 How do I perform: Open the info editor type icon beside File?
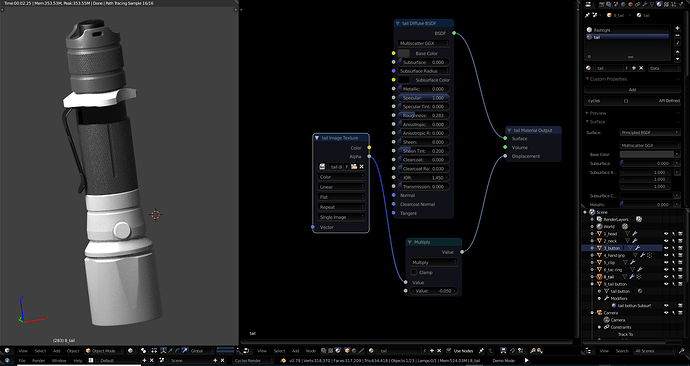pyautogui.click(x=7, y=360)
